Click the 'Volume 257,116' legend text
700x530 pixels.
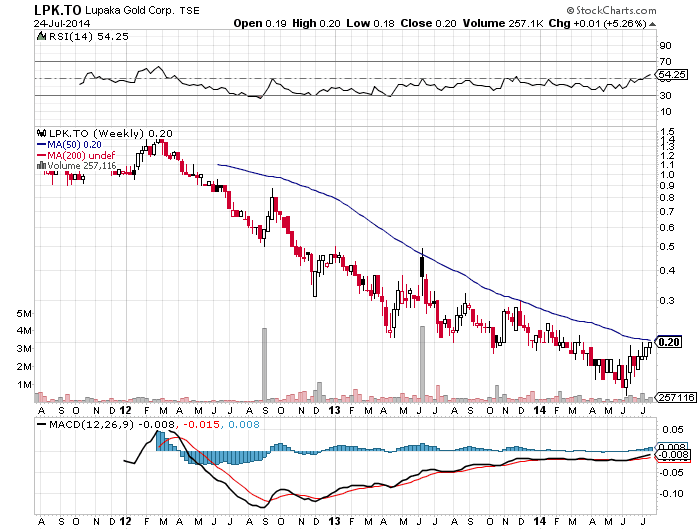(82, 166)
